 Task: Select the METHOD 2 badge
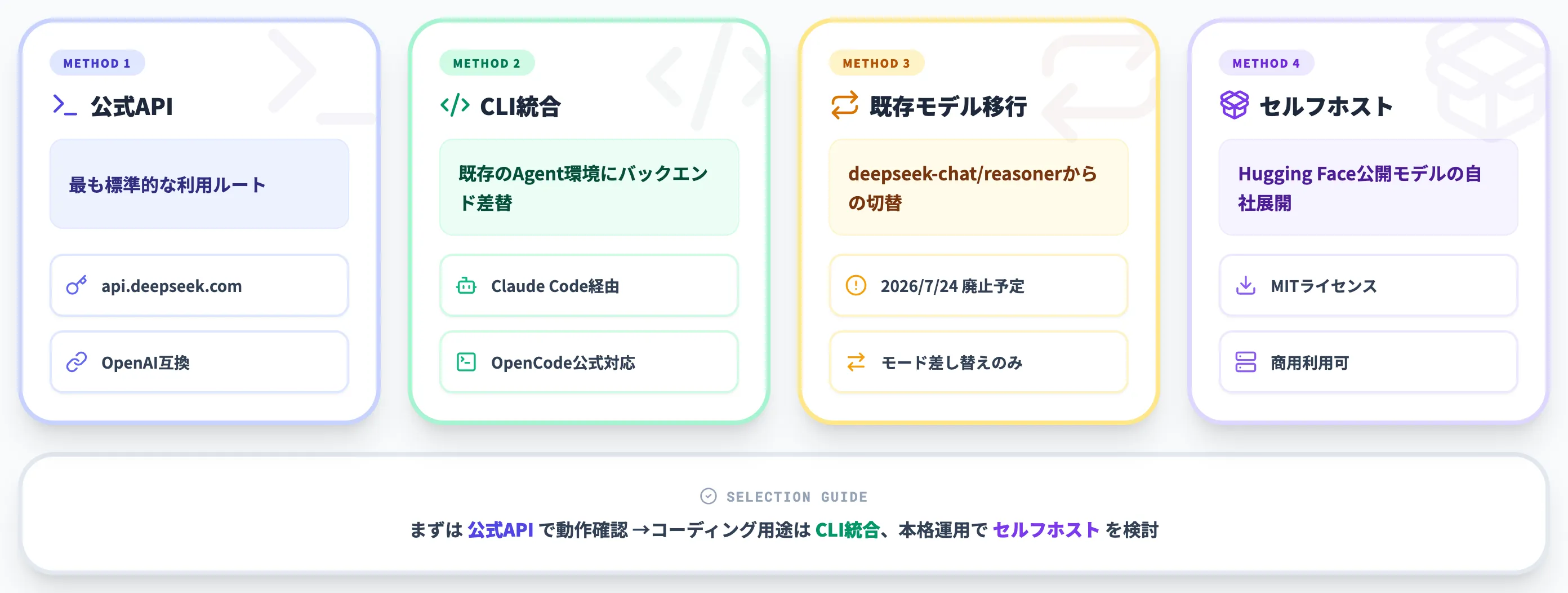click(x=487, y=63)
